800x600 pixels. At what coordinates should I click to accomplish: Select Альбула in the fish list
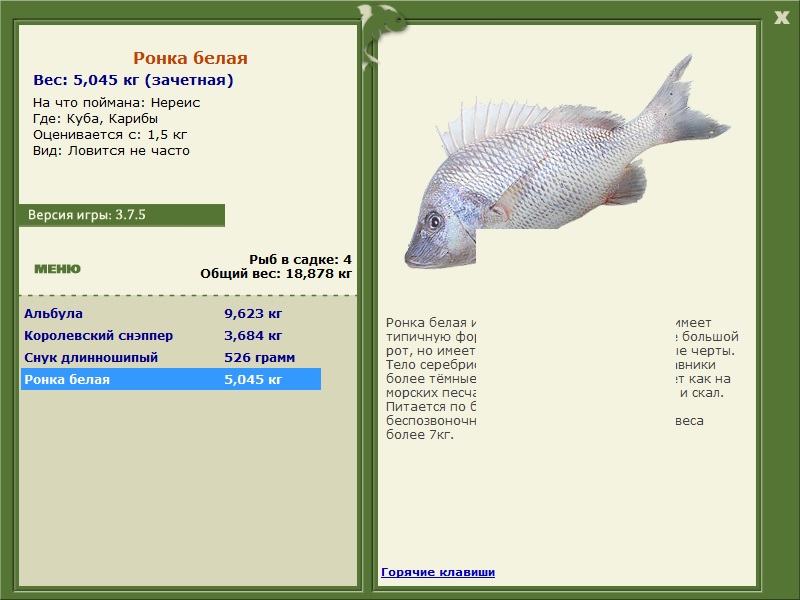click(x=53, y=313)
